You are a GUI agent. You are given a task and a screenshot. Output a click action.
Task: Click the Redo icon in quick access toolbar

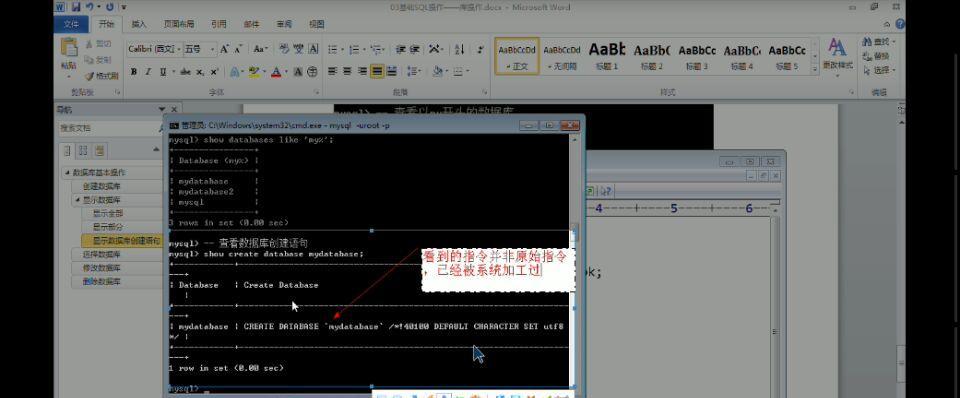point(110,7)
